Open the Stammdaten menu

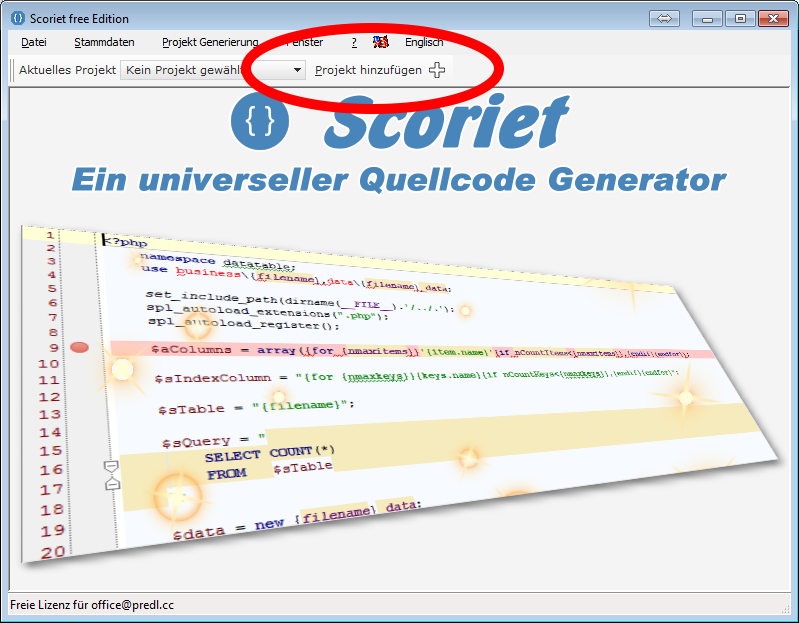click(104, 42)
